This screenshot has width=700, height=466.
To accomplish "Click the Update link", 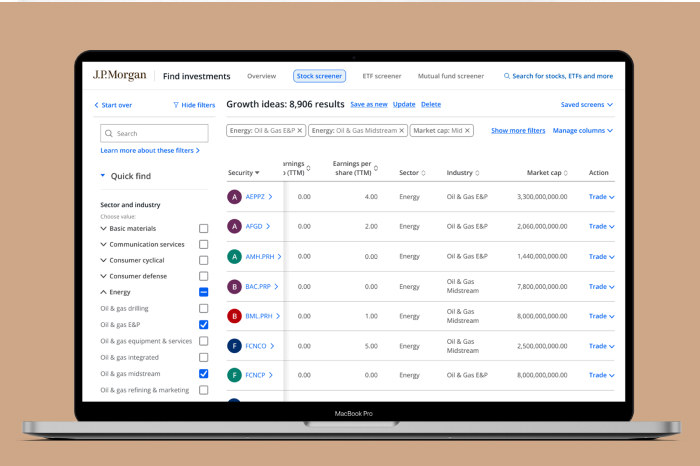I will point(404,104).
